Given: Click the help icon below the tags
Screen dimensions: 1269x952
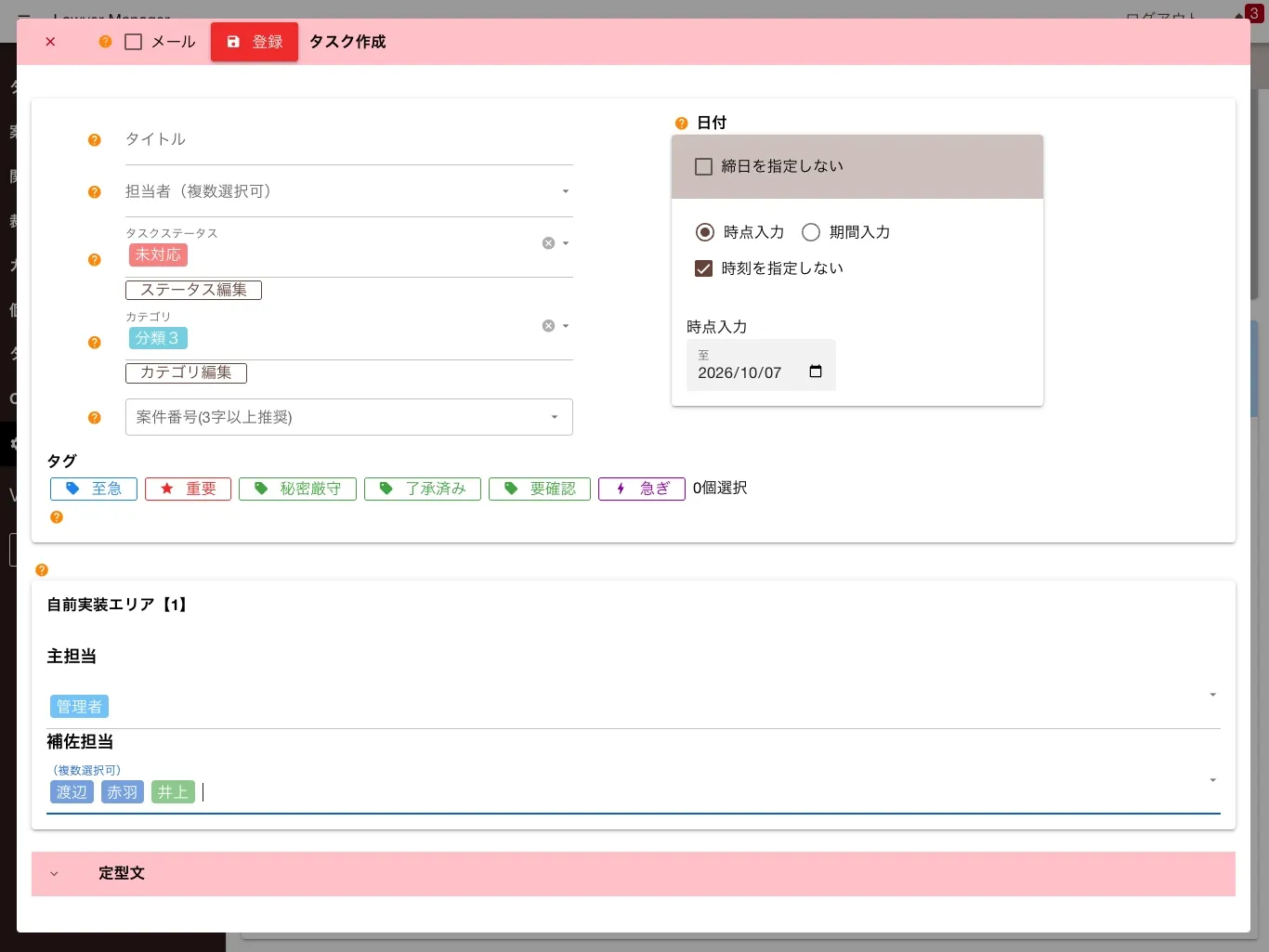Looking at the screenshot, I should [57, 517].
